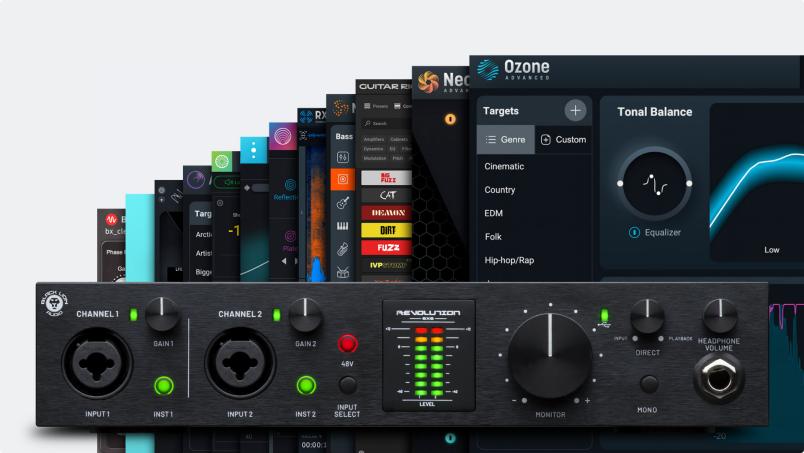Toggle the red 48V phantom power button
Viewport: 804px width, 453px height.
(x=347, y=344)
